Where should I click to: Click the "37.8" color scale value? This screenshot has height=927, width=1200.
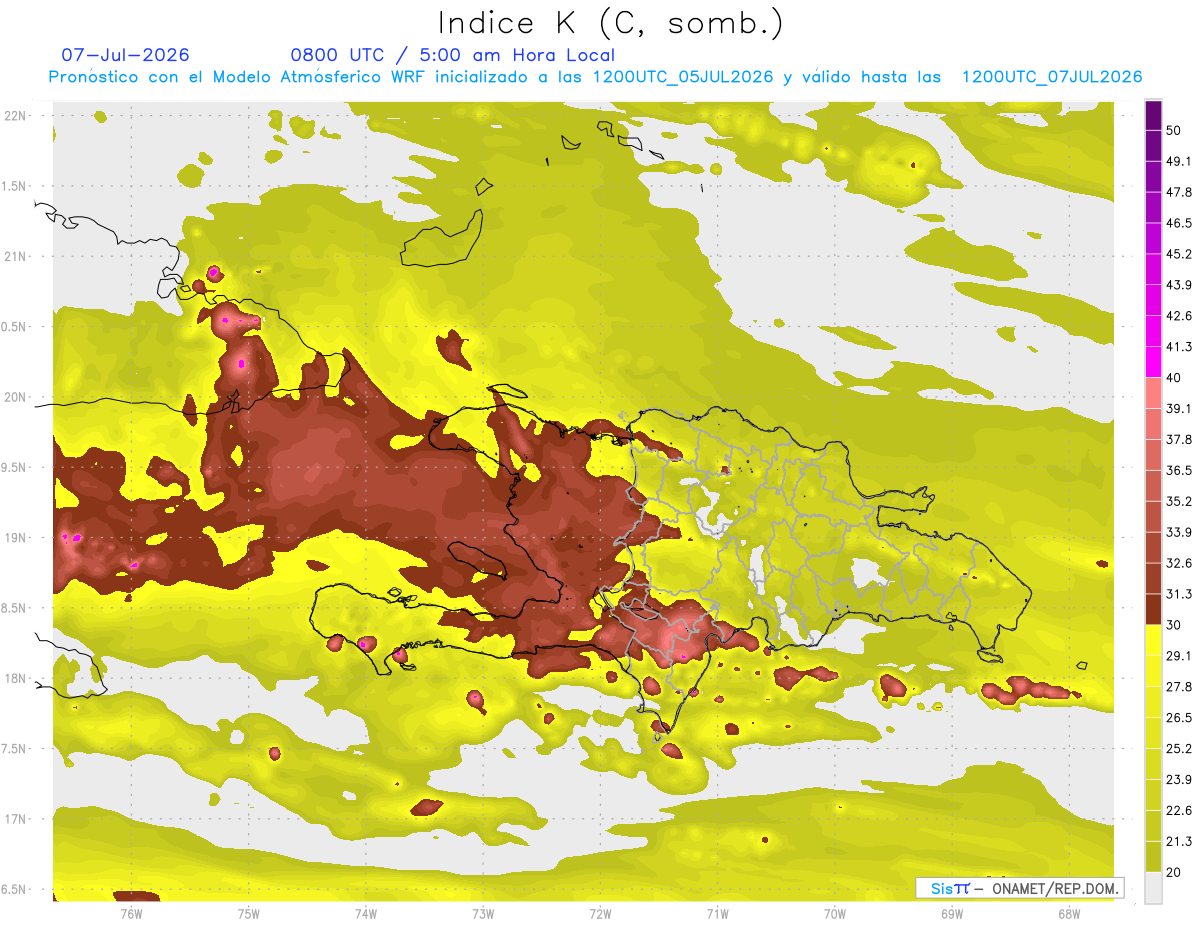tap(1179, 439)
